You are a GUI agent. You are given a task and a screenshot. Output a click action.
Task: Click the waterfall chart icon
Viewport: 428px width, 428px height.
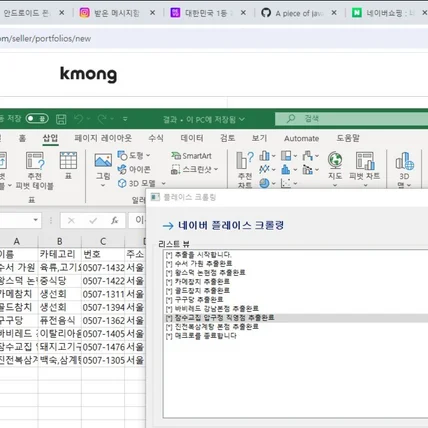308,156
